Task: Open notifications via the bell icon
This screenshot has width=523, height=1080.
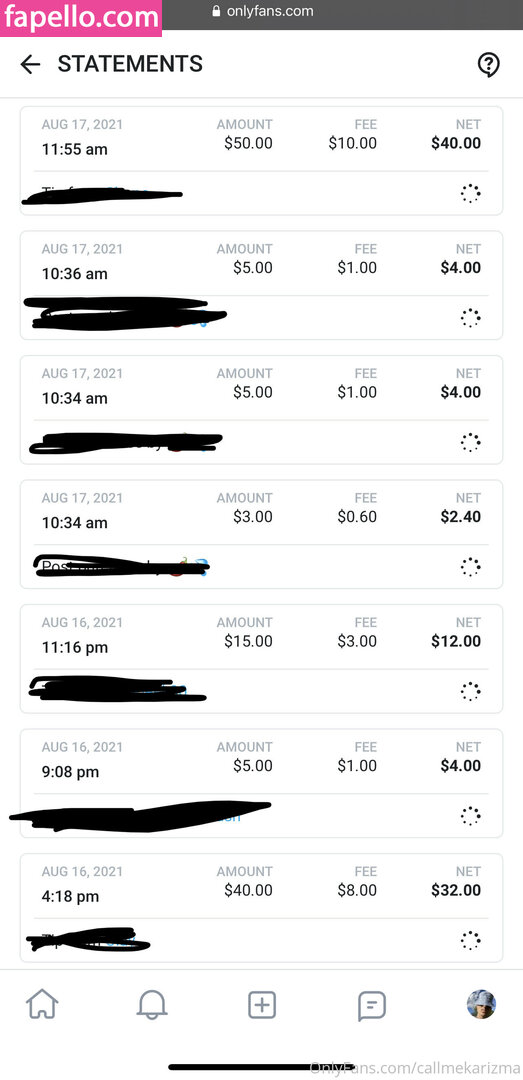Action: coord(152,1005)
